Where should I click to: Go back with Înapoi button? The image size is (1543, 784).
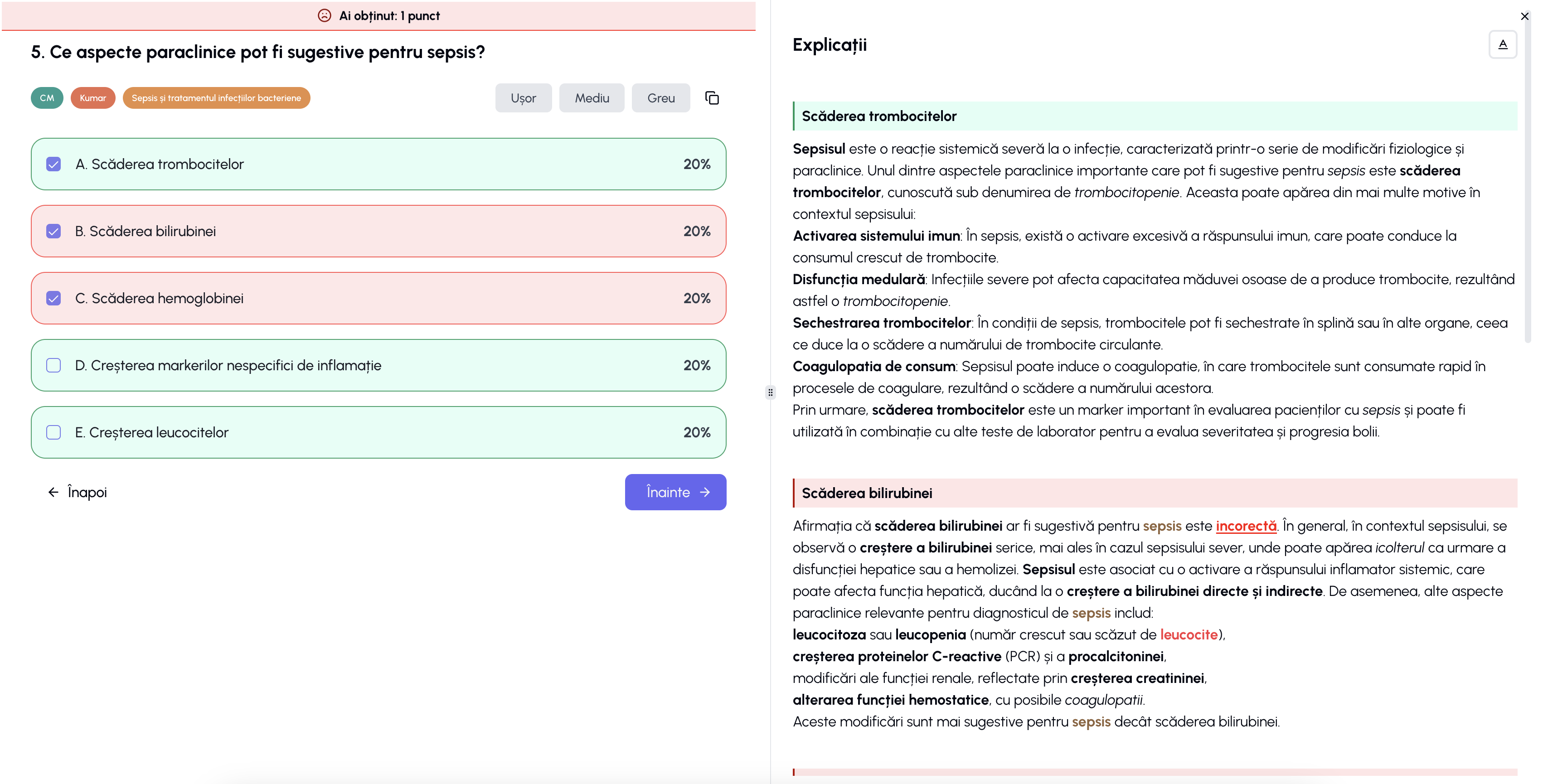(77, 492)
